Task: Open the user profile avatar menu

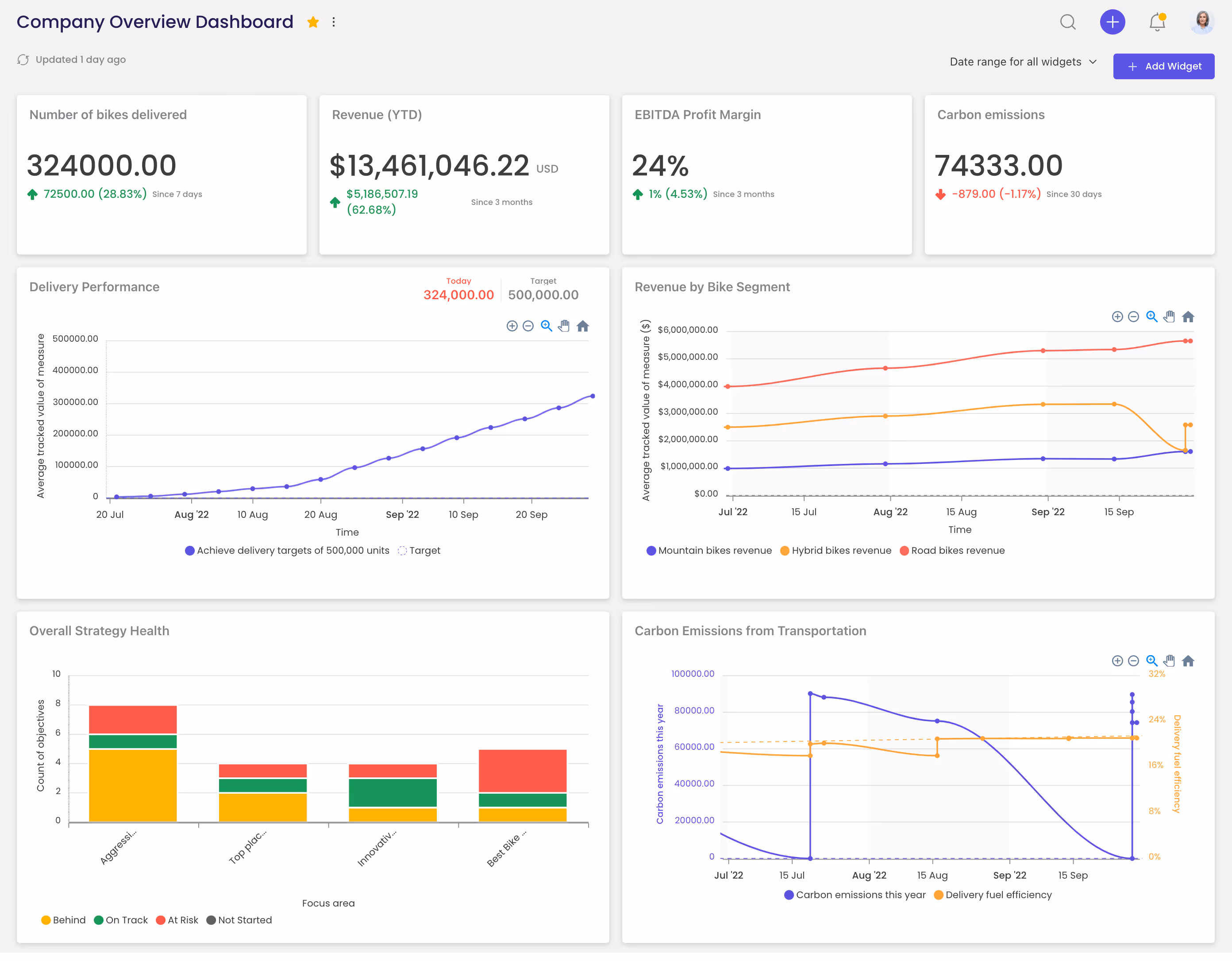Action: (1201, 22)
